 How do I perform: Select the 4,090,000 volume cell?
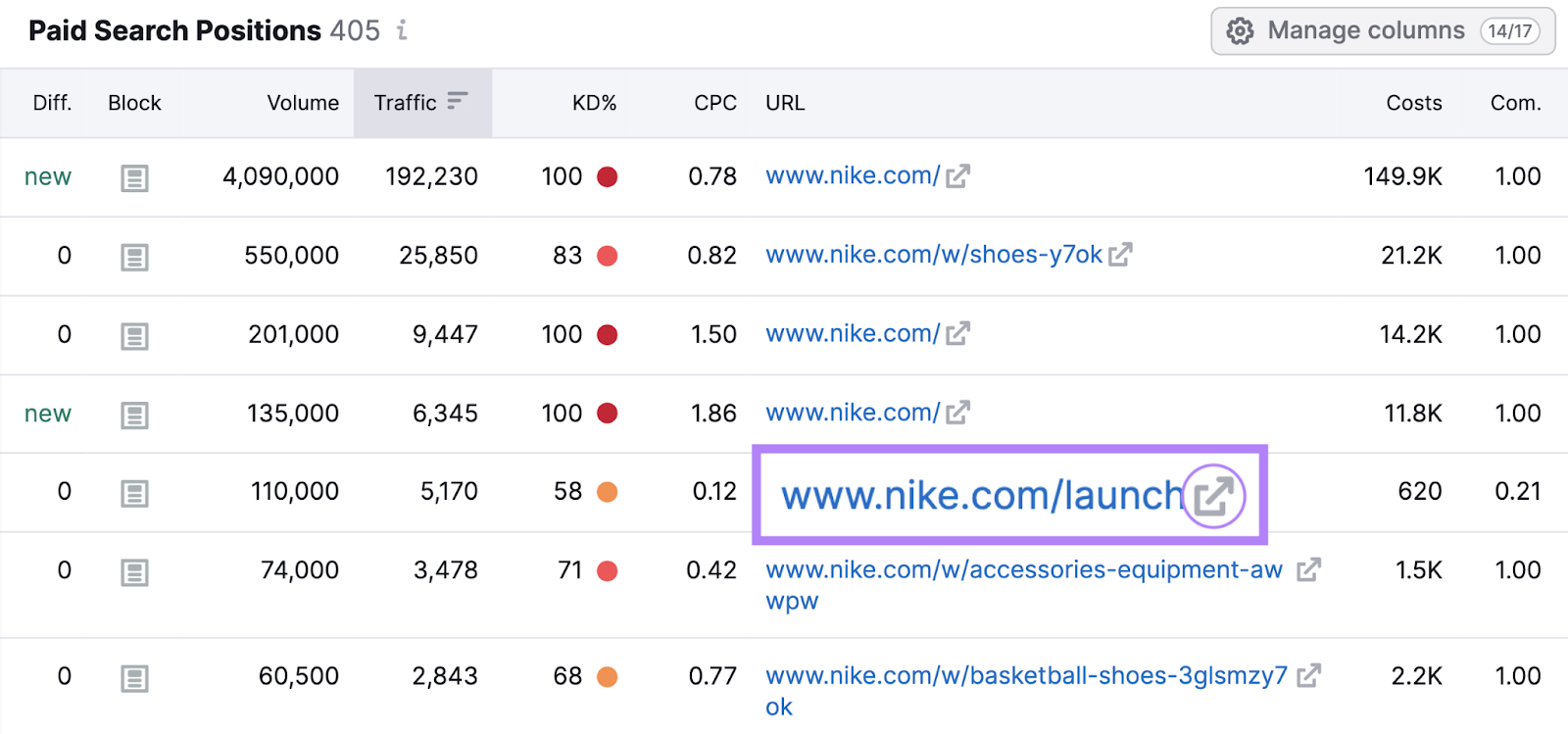[280, 176]
